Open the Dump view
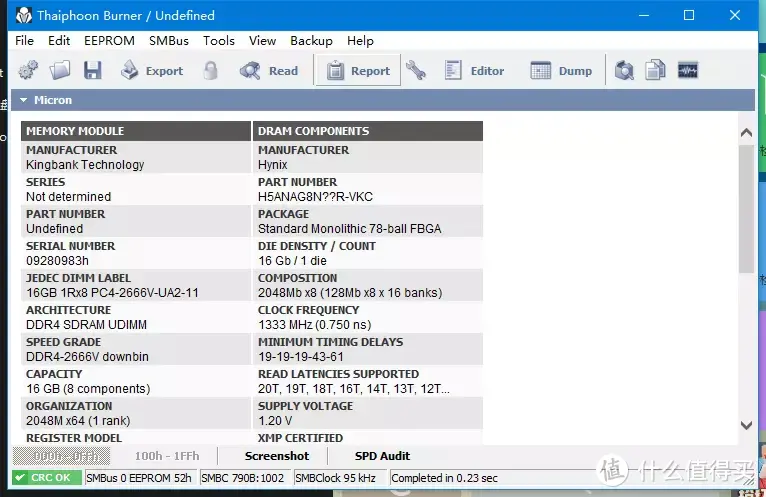This screenshot has height=497, width=766. [561, 70]
